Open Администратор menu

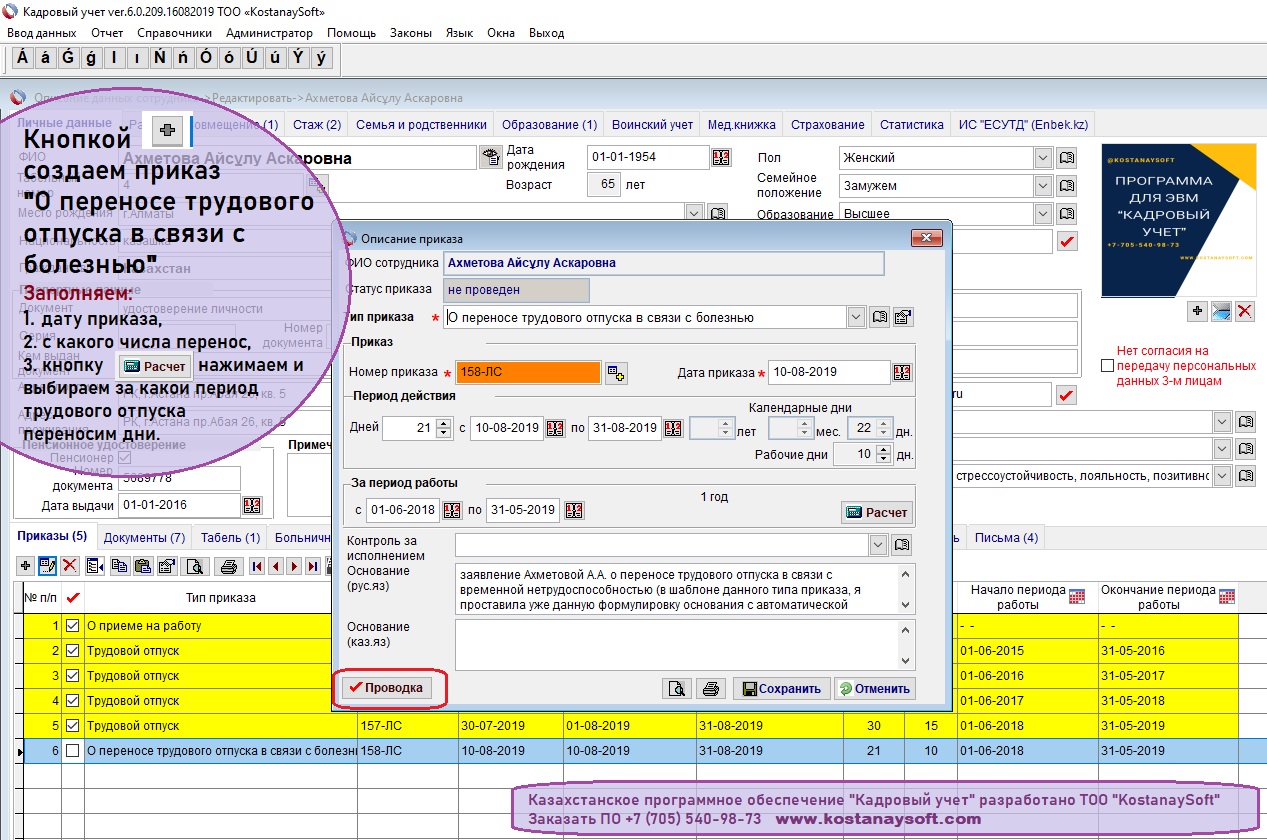tap(270, 33)
